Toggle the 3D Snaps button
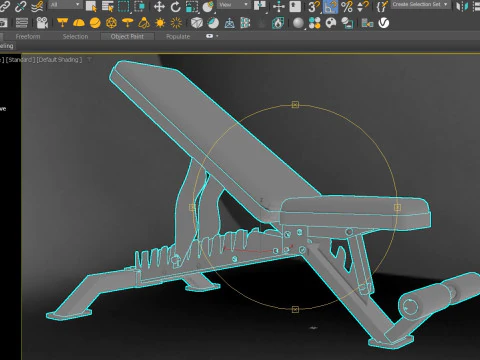The height and width of the screenshot is (360, 480). coord(314,7)
